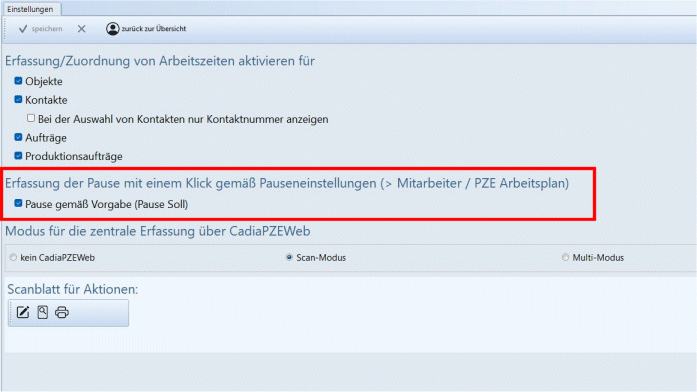Toggle the Kontakte checkbox

pos(18,100)
